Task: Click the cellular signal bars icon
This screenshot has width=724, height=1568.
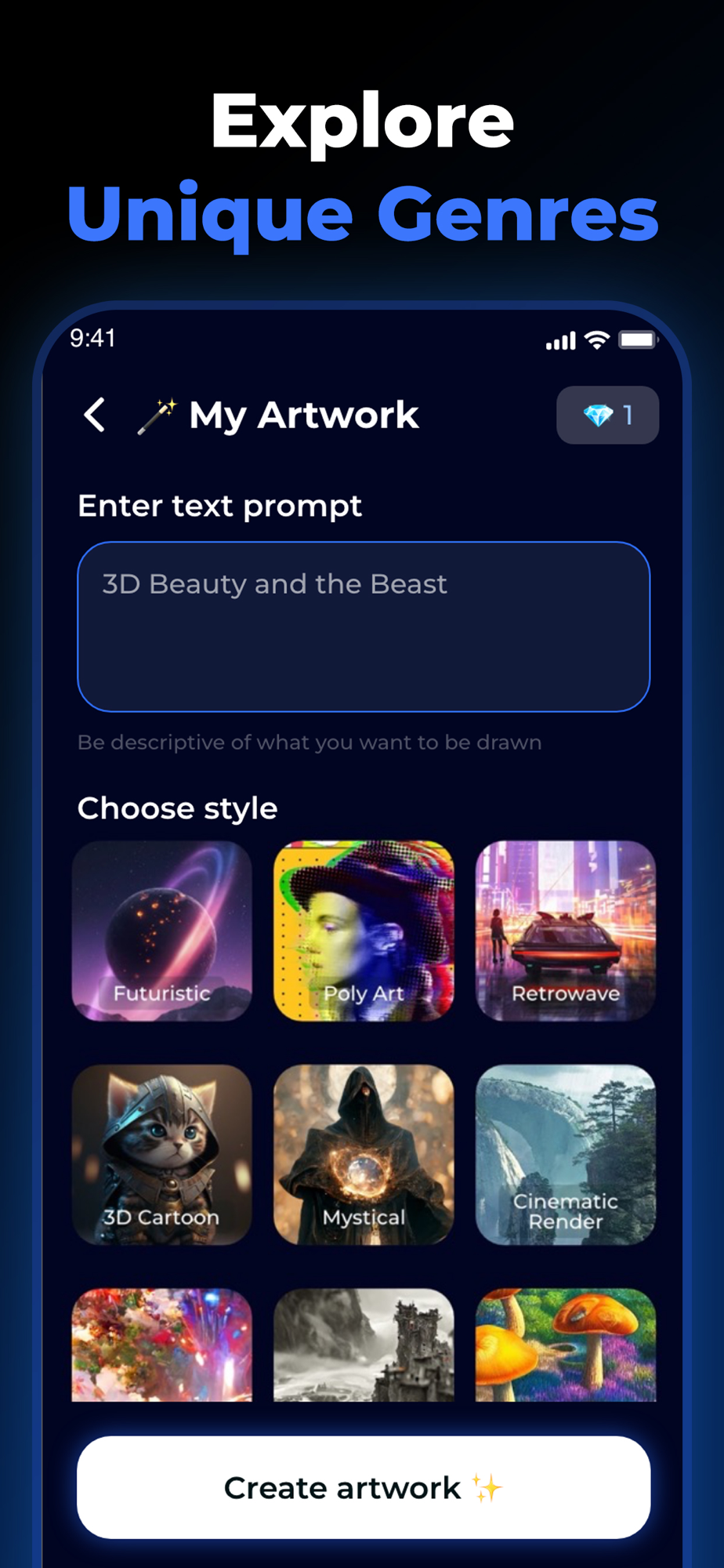Action: [x=561, y=341]
